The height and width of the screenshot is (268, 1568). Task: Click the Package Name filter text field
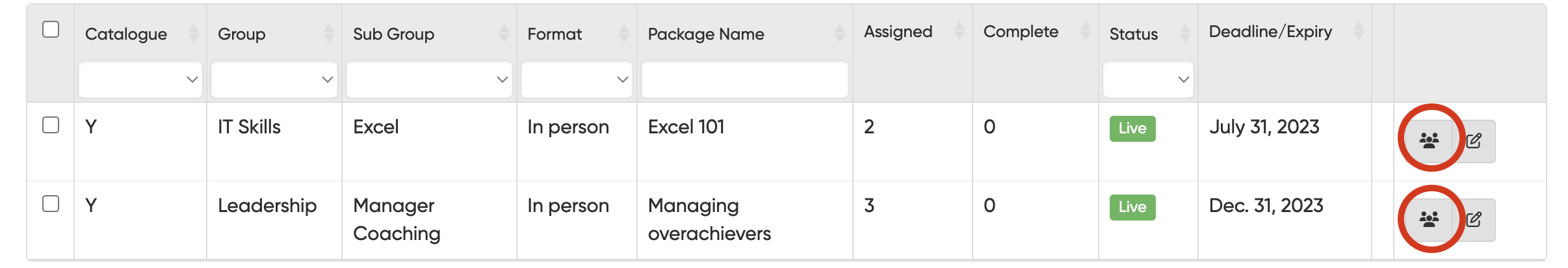coord(744,79)
